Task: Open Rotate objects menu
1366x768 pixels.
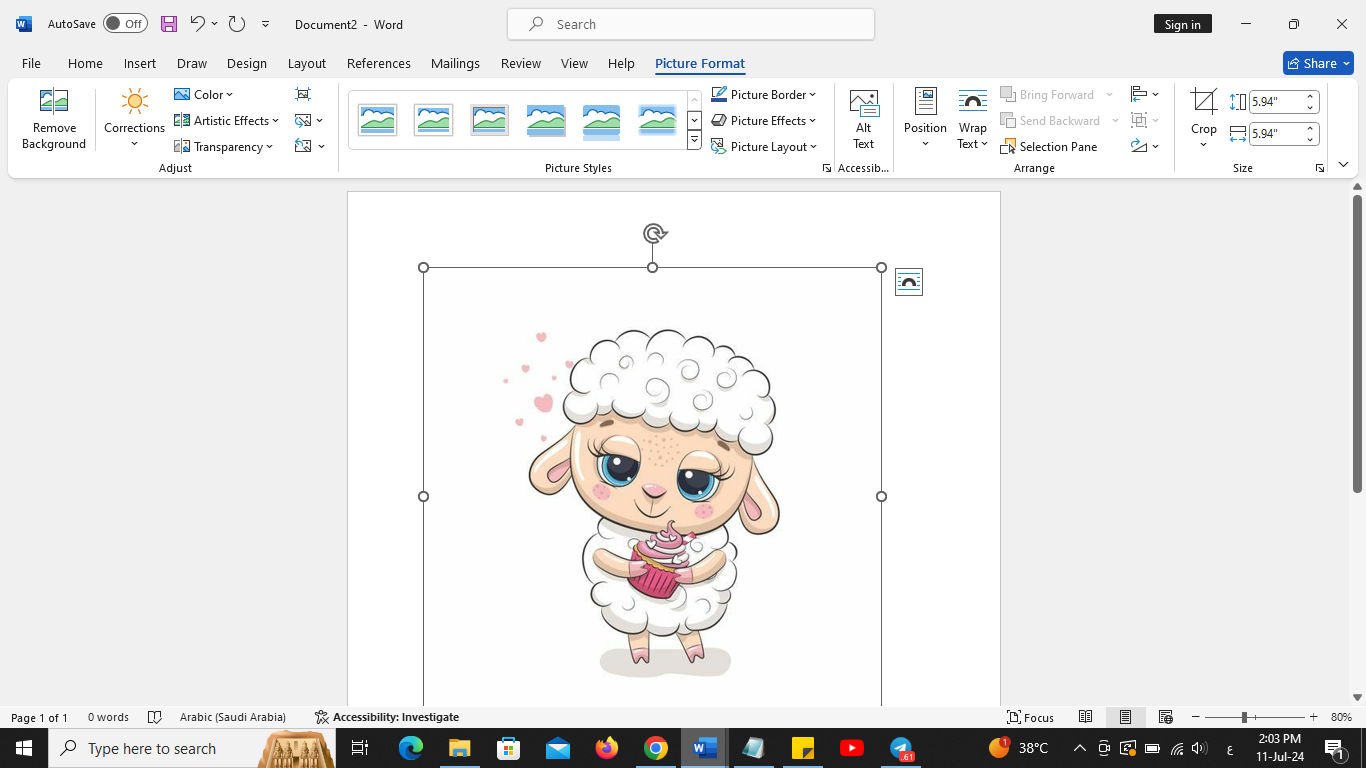Action: pyautogui.click(x=1144, y=146)
